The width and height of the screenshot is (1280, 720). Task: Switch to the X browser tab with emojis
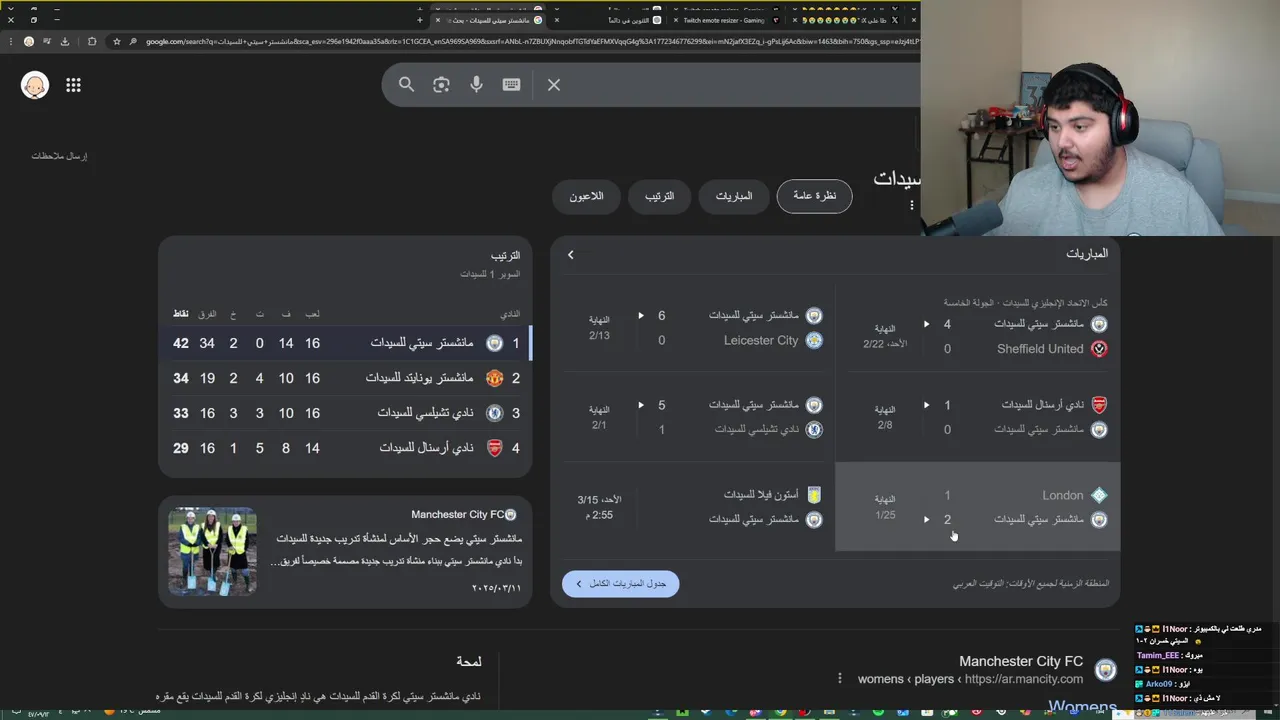(850, 20)
